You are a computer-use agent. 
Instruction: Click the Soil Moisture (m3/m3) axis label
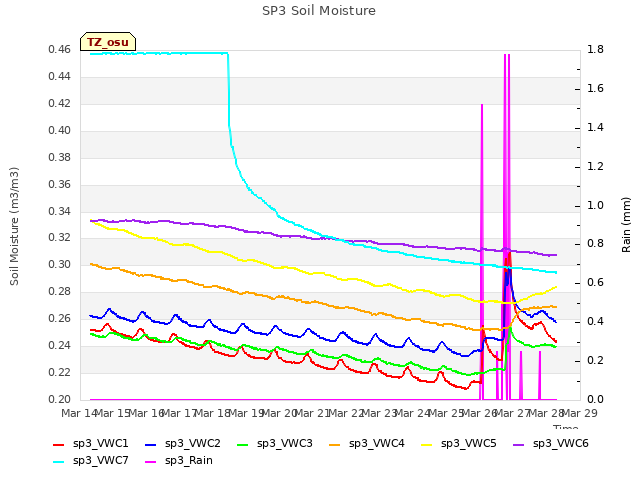14,226
